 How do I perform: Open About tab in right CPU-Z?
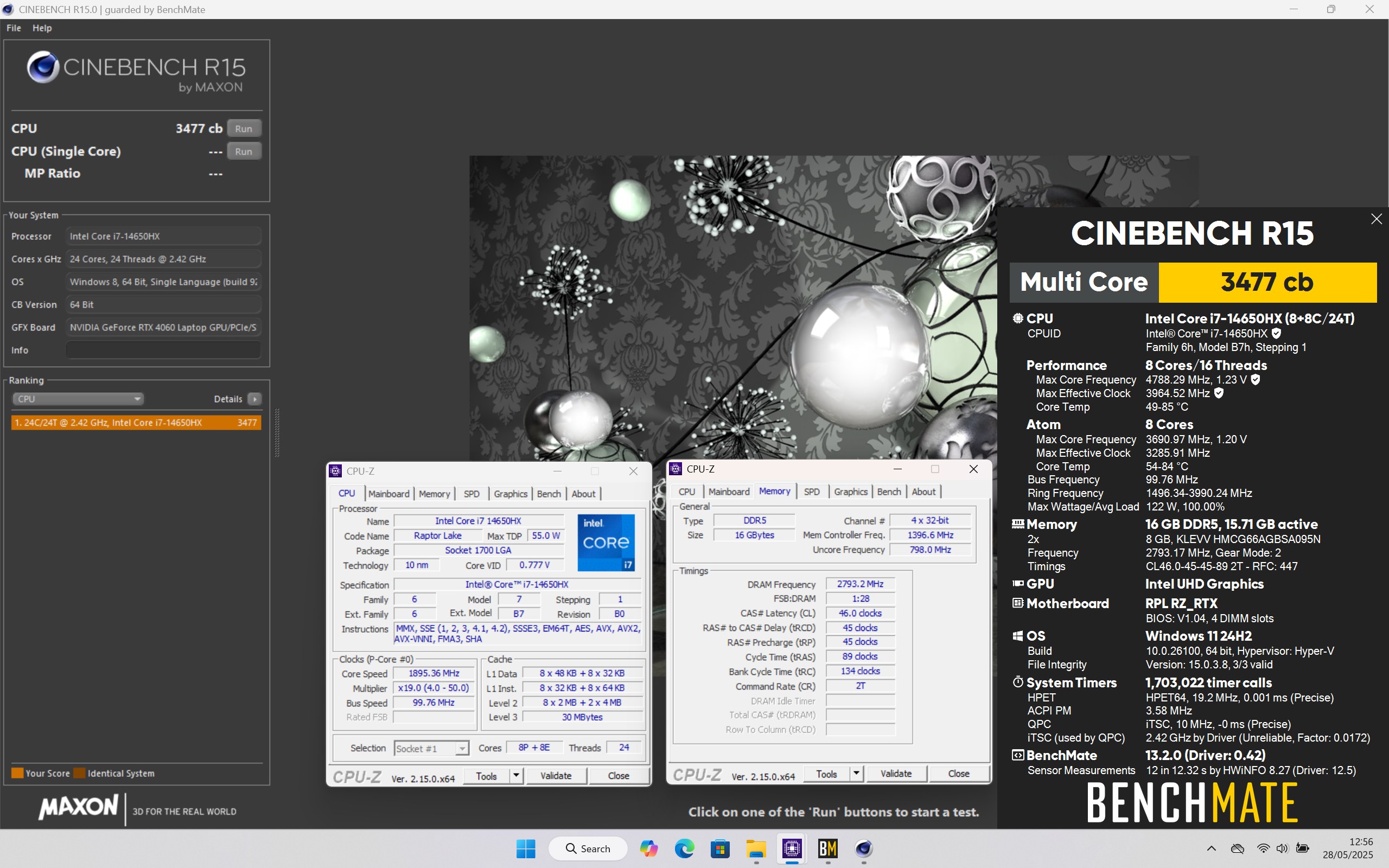923,492
